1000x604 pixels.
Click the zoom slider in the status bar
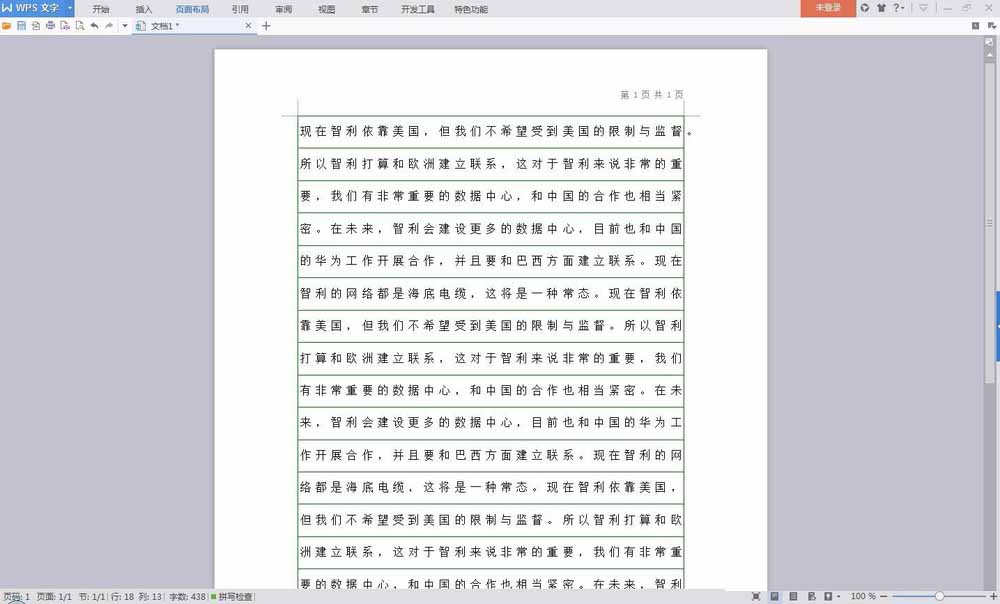[x=939, y=597]
